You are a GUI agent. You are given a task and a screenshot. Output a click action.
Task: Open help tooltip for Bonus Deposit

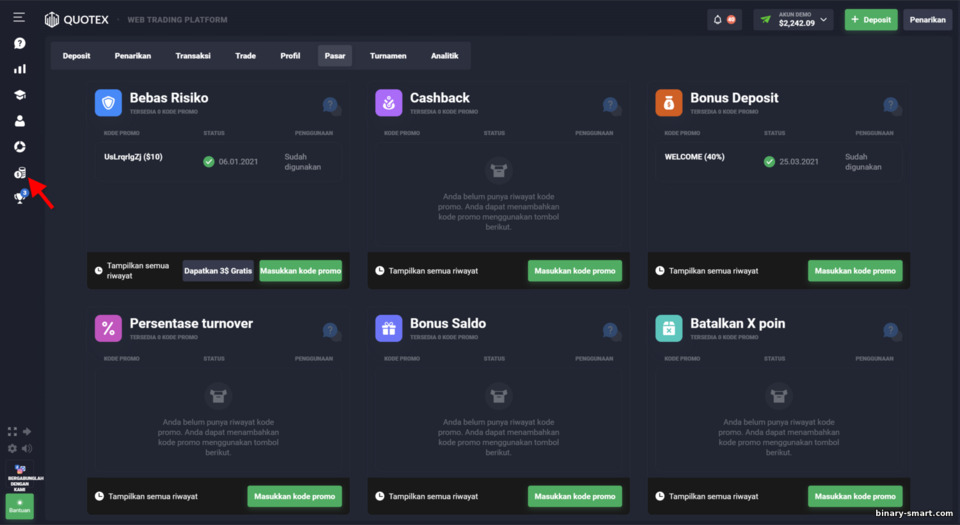892,106
